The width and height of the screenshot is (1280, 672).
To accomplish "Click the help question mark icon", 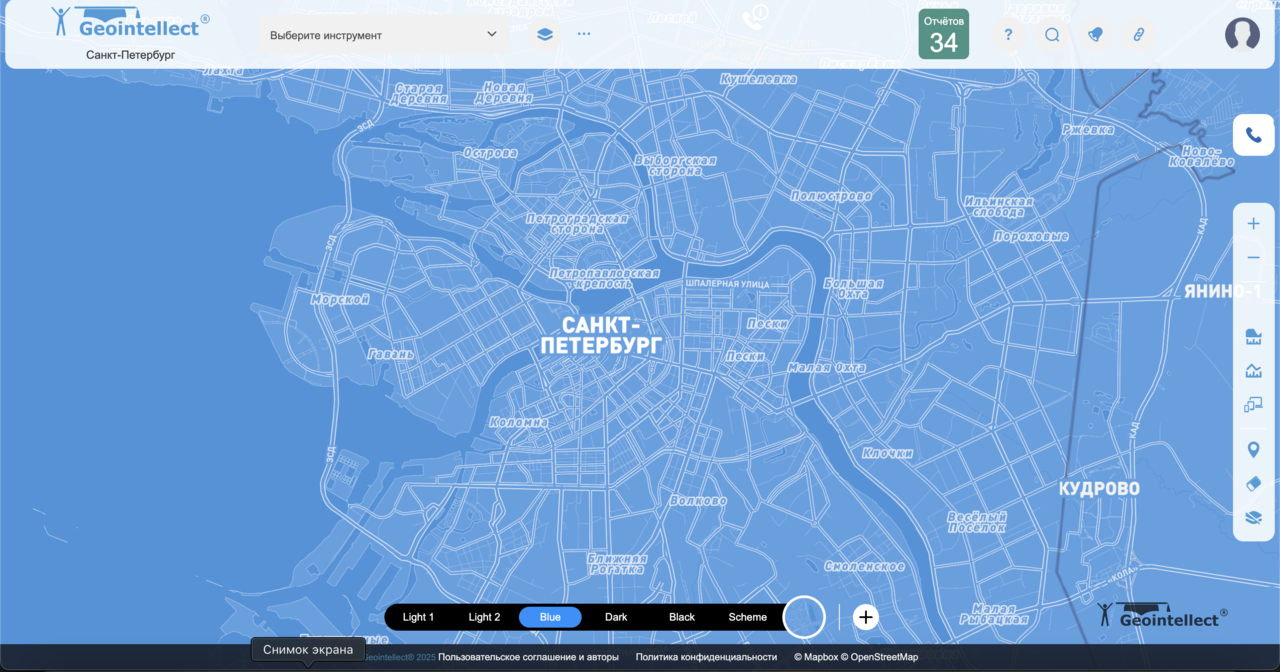I will [x=1008, y=35].
